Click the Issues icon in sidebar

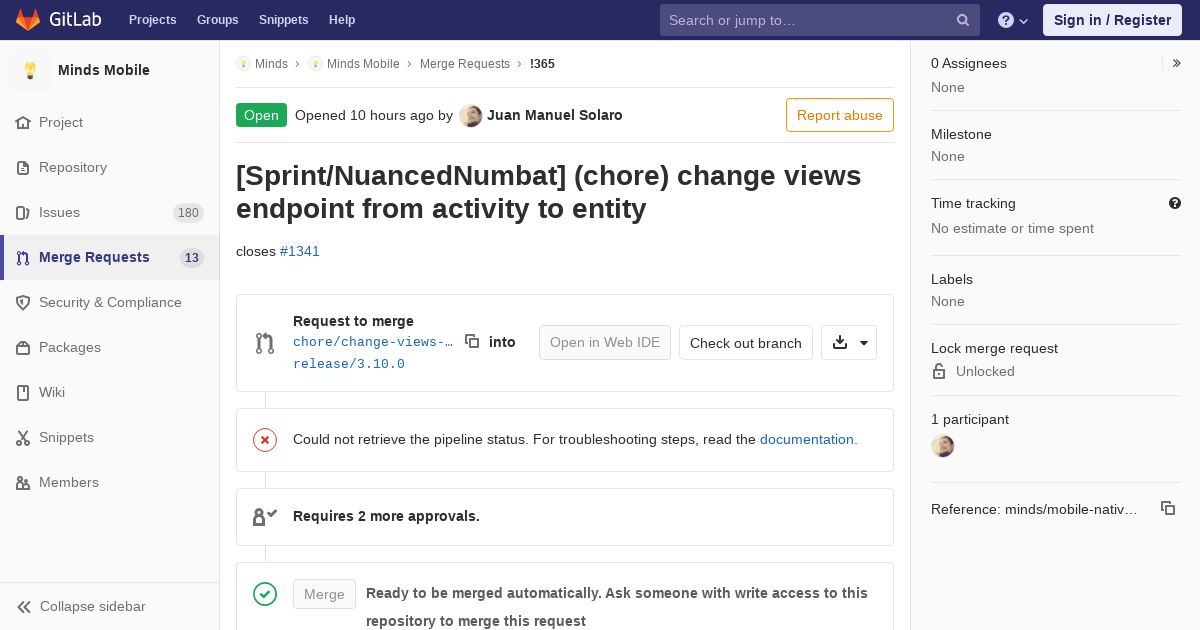pyautogui.click(x=23, y=212)
